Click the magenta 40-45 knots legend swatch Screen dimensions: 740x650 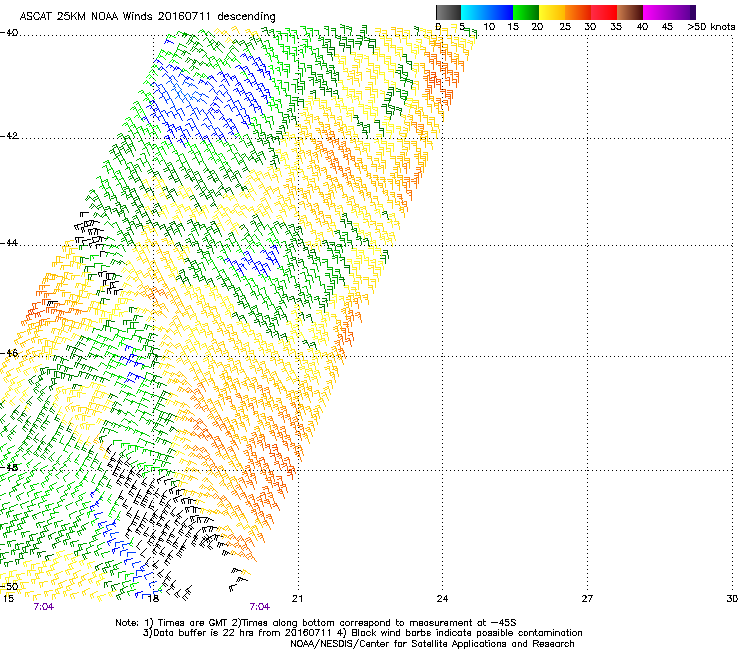point(656,12)
